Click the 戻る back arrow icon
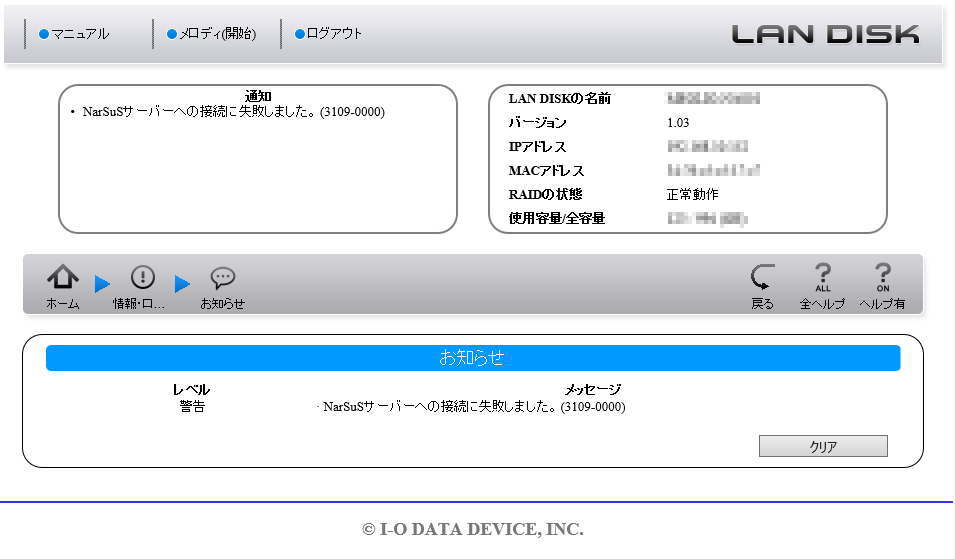This screenshot has width=955, height=559. pos(763,277)
